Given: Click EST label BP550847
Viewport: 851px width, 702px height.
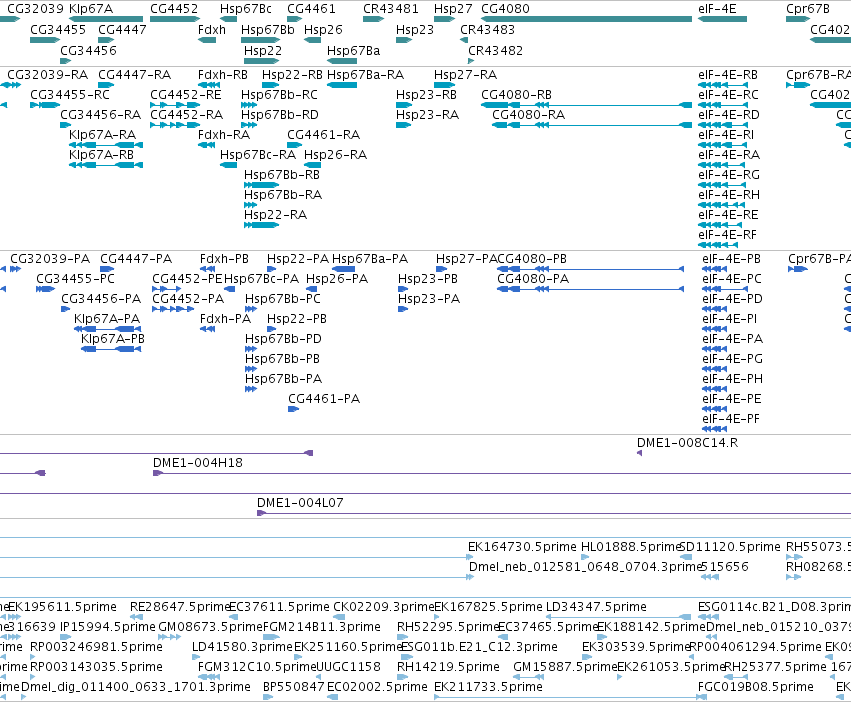Looking at the screenshot, I should [293, 687].
